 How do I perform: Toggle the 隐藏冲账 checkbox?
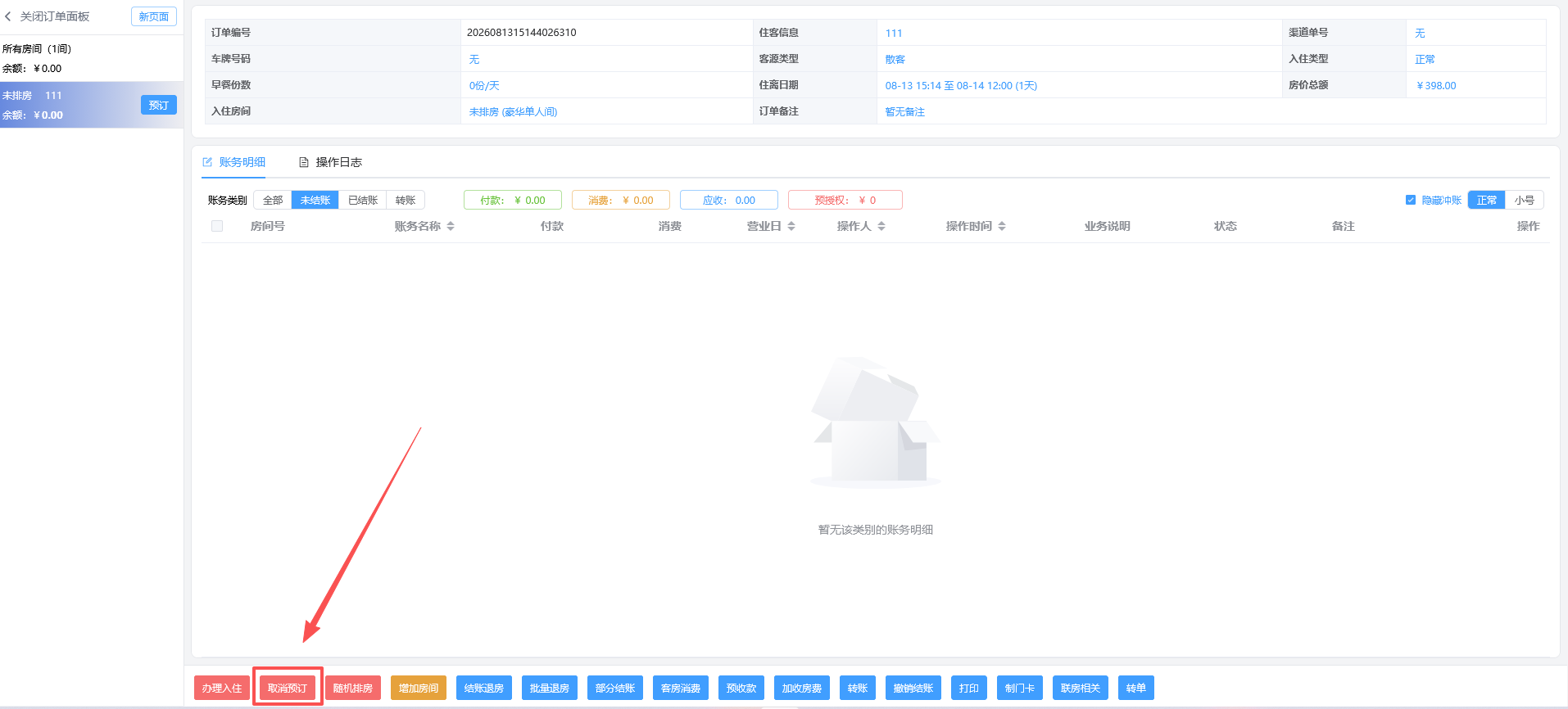tap(1411, 200)
